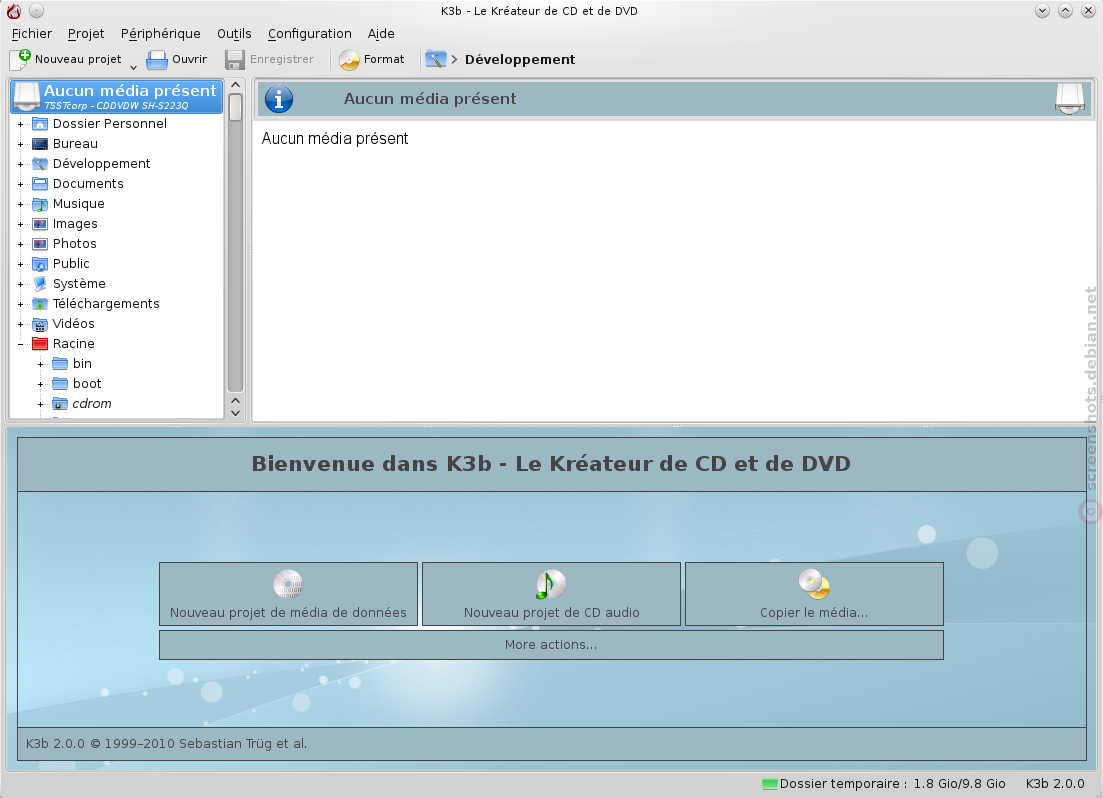Screen dimensions: 1103x798
Task: Click the Système computer icon
Action: pos(40,284)
